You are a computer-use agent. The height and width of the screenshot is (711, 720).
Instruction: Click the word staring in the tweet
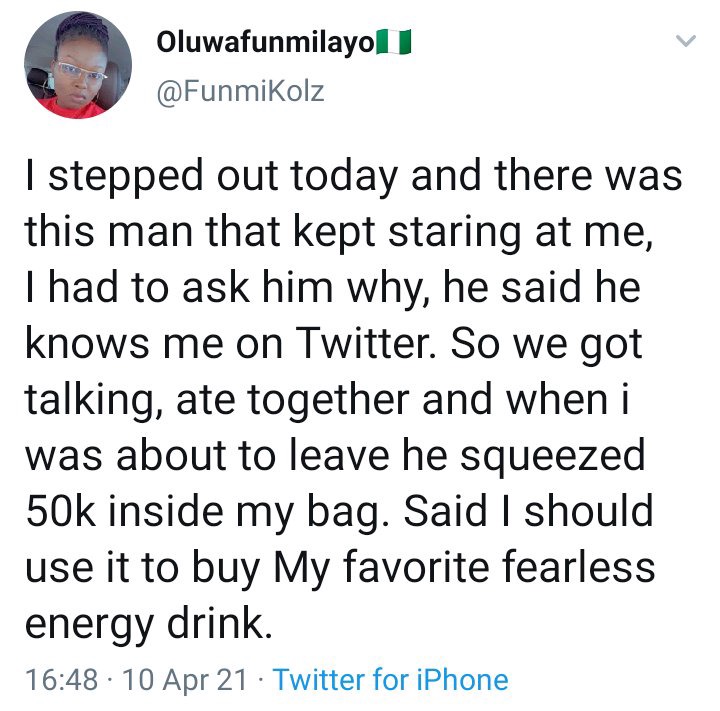tap(455, 233)
